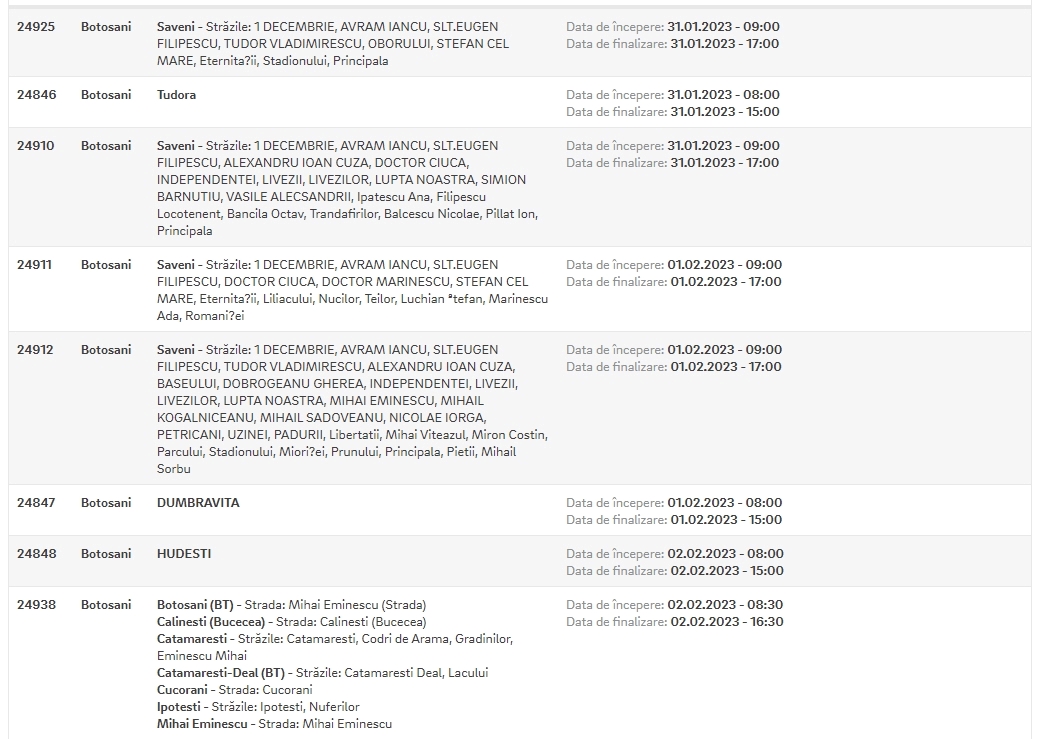Select the HUDESTI locality entry
The width and height of the screenshot is (1041, 739).
184,554
